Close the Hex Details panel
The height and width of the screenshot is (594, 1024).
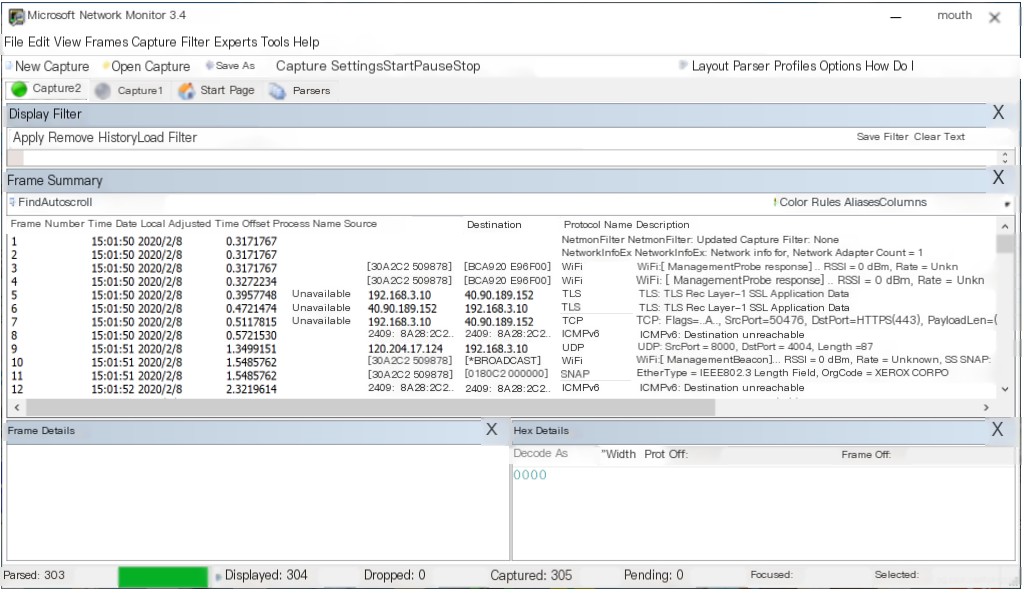(x=997, y=430)
